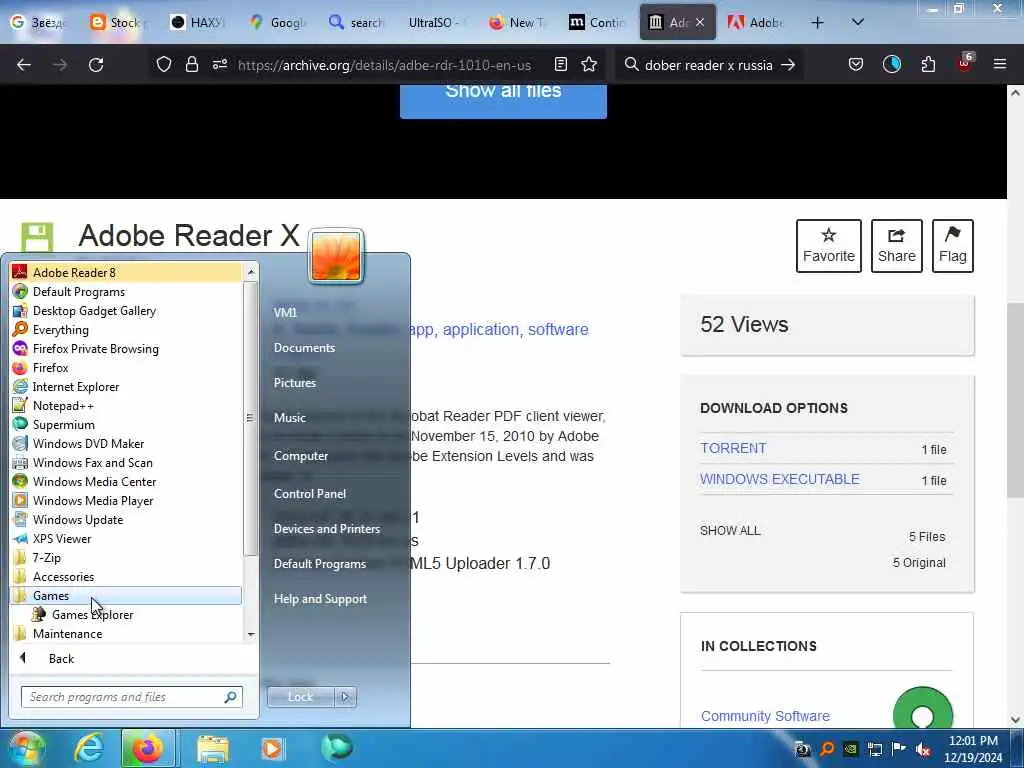Viewport: 1024px width, 768px height.
Task: Open Firefox Private Browsing entry
Action: click(x=125, y=348)
